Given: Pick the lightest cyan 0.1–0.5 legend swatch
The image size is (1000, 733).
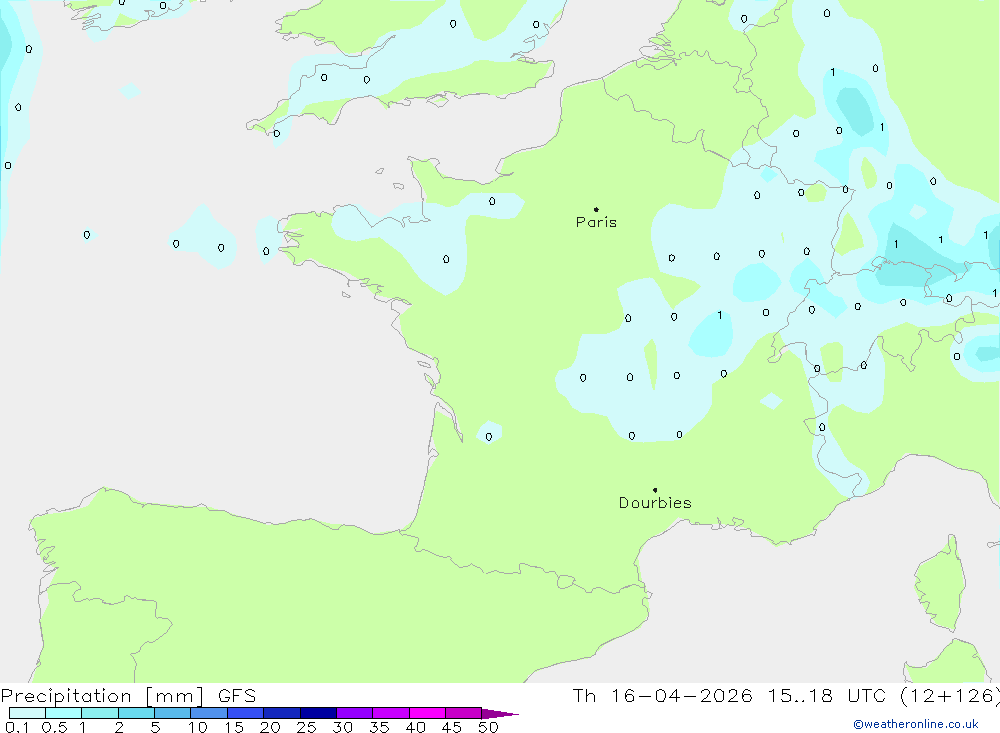Looking at the screenshot, I should pos(27,713).
